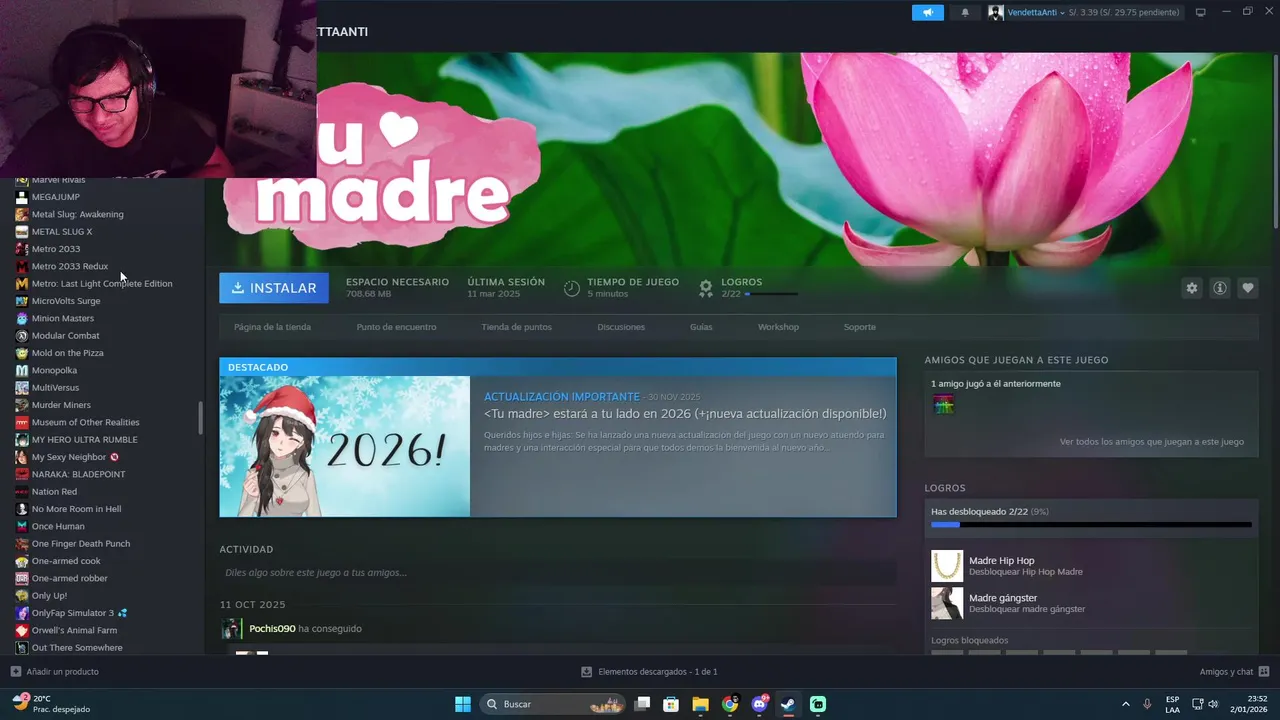Open game settings gear icon

pos(1192,288)
